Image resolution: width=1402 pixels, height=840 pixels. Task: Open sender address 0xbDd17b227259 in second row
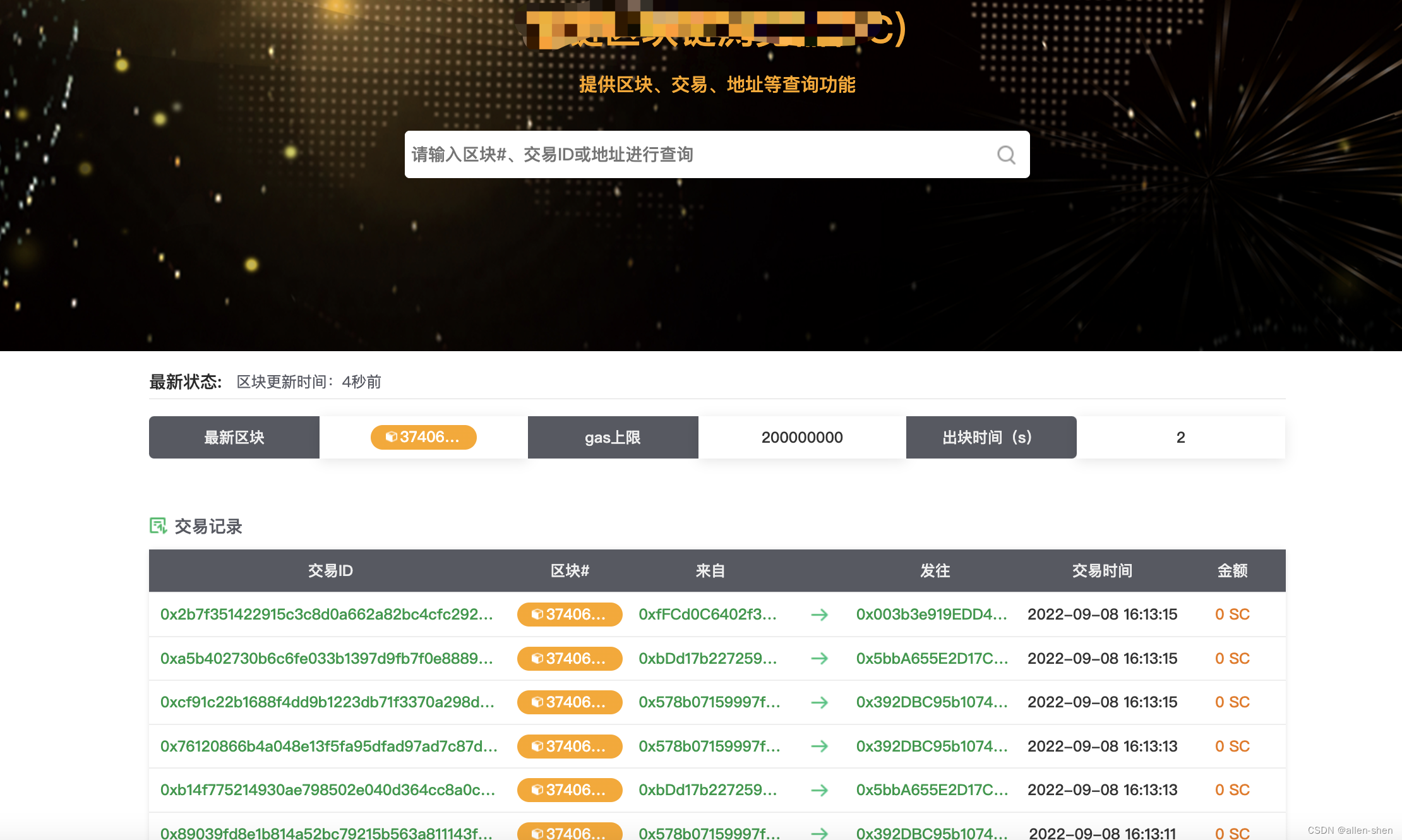[x=707, y=659]
